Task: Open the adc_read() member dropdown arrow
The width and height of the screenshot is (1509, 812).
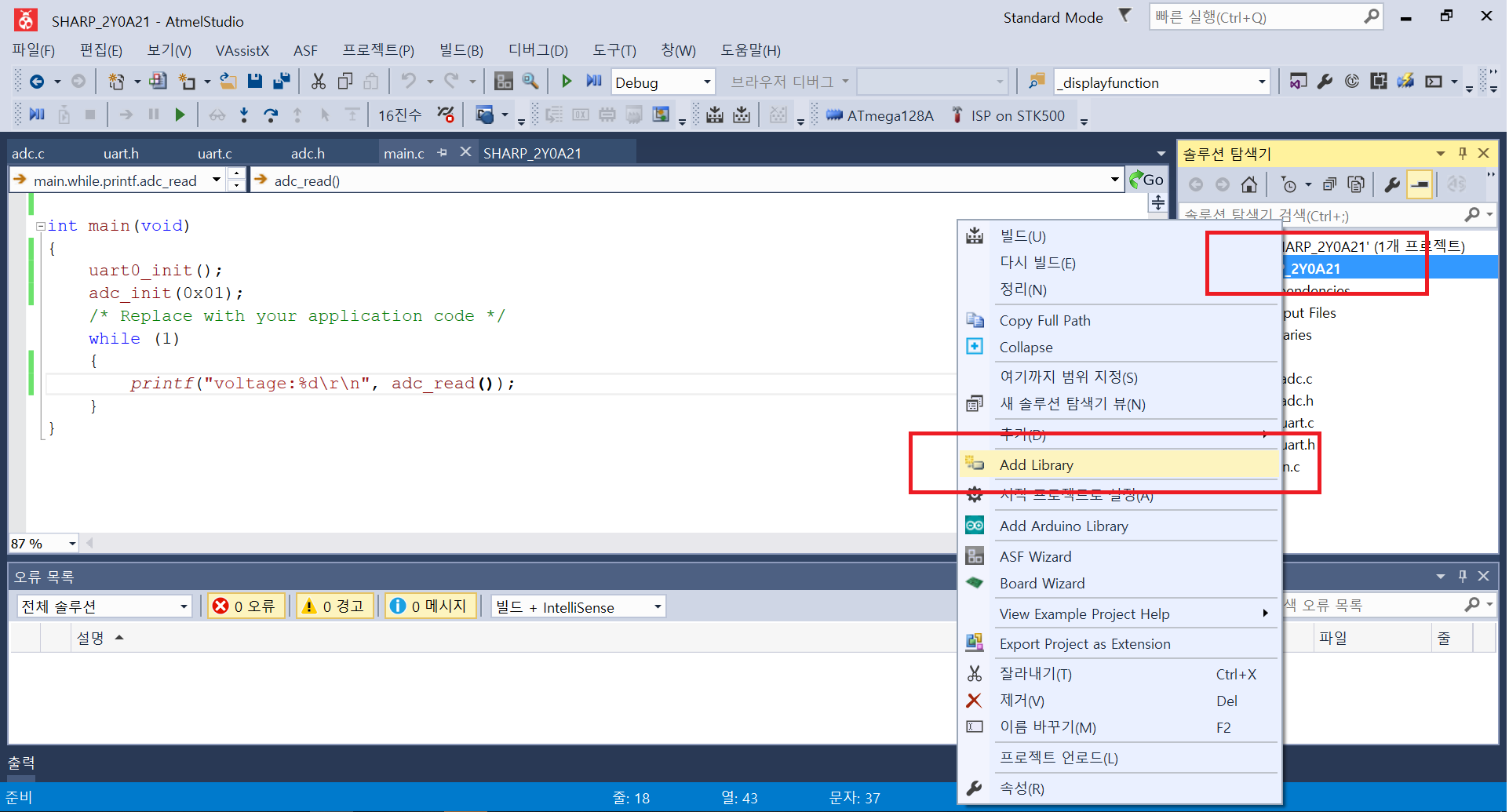Action: [x=1114, y=180]
